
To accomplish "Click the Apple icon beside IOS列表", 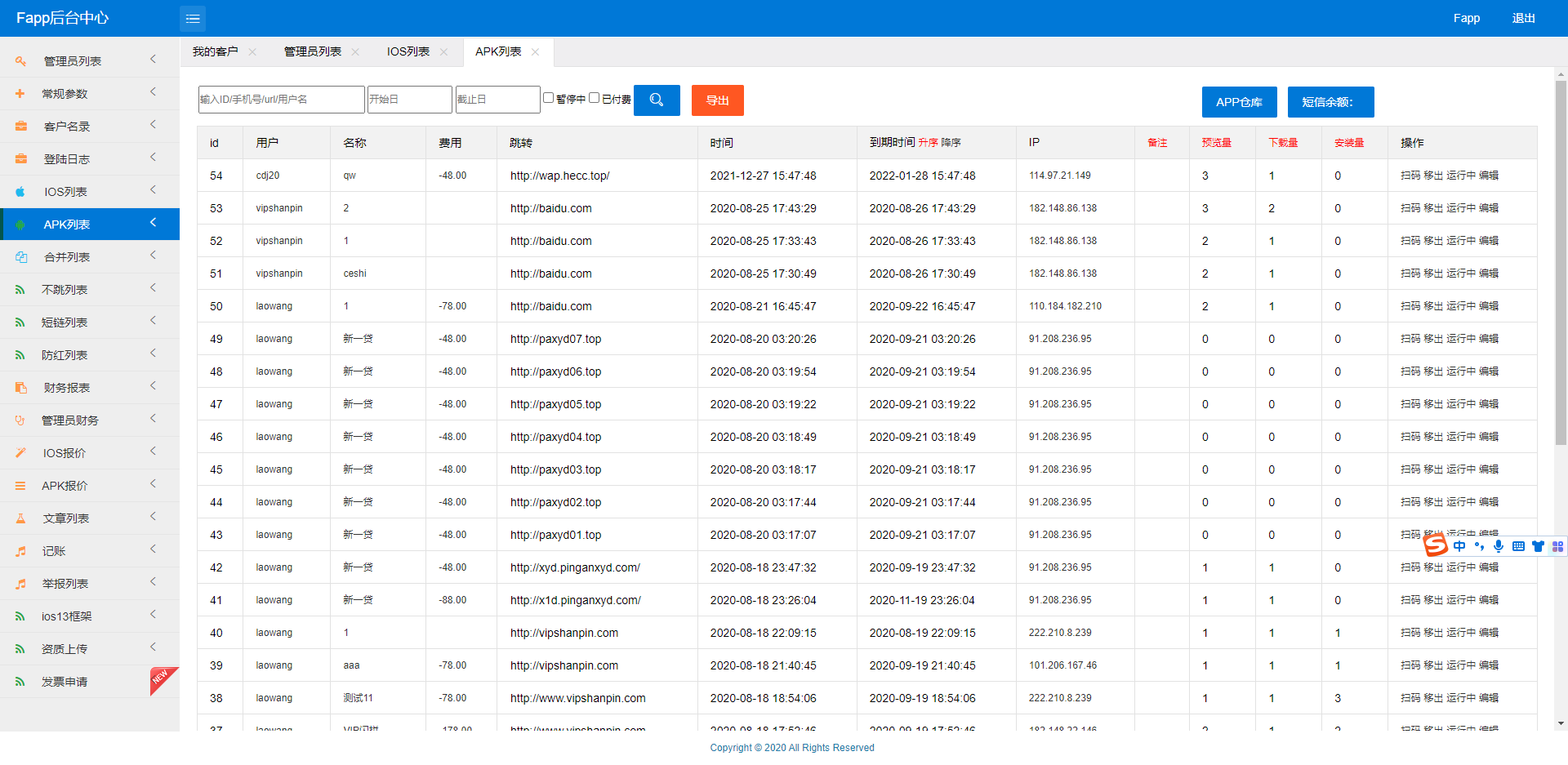I will pos(20,192).
